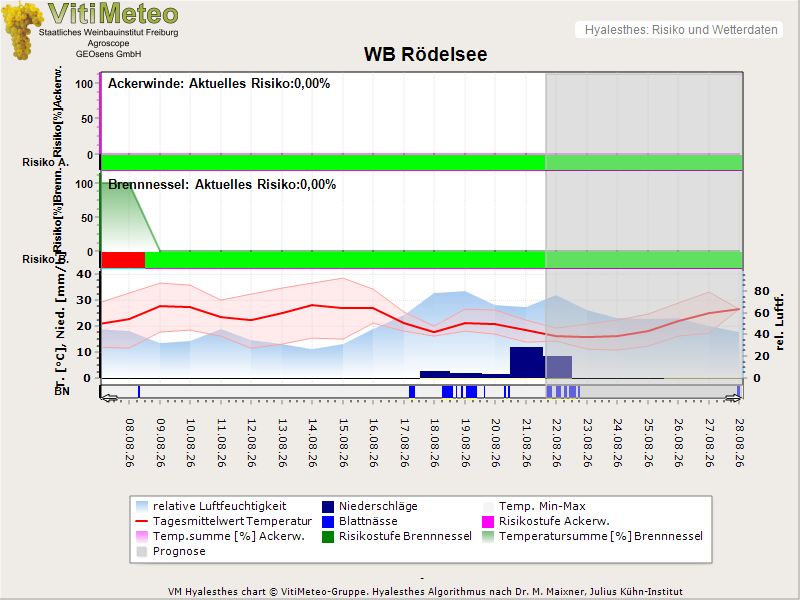Click the VM Hyalesthes chart copyright footer
The image size is (800, 600).
tap(425, 592)
